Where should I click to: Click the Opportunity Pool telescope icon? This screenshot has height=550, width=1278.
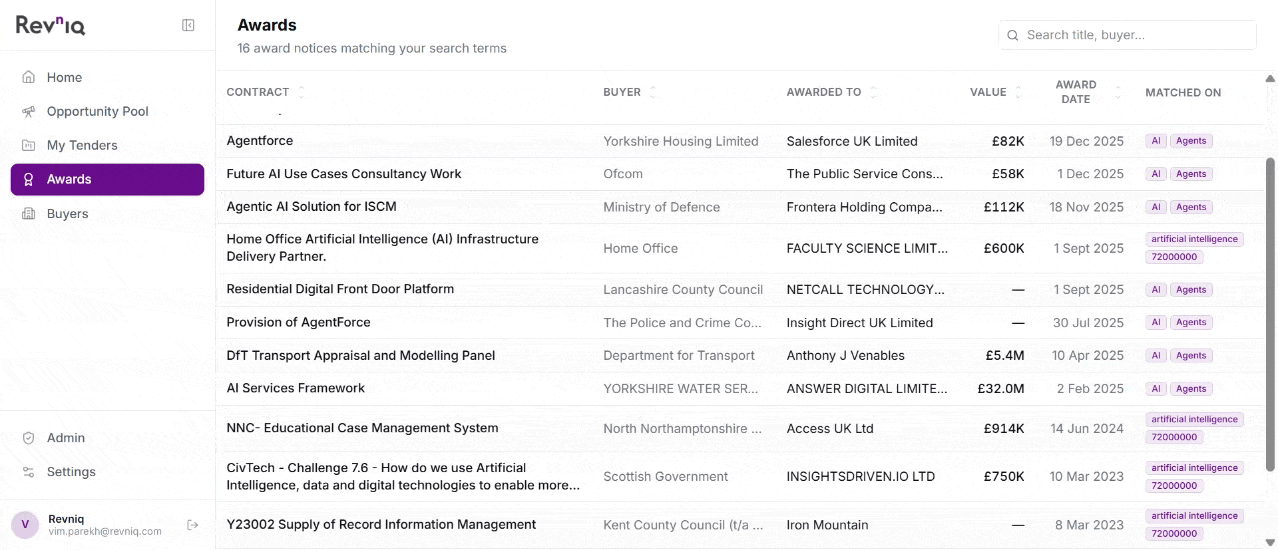pyautogui.click(x=28, y=111)
